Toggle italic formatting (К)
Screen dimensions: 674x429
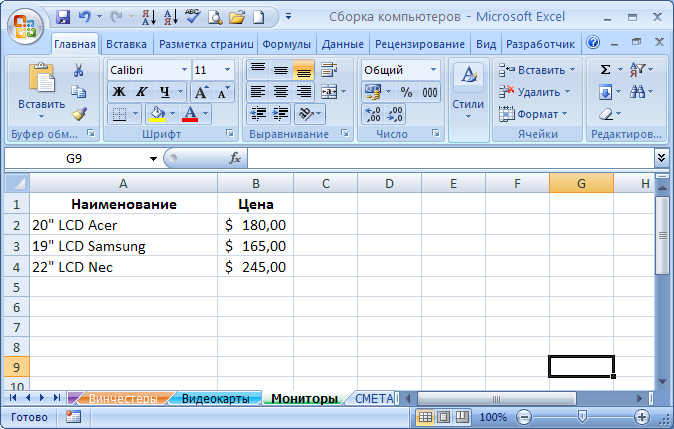(x=141, y=92)
